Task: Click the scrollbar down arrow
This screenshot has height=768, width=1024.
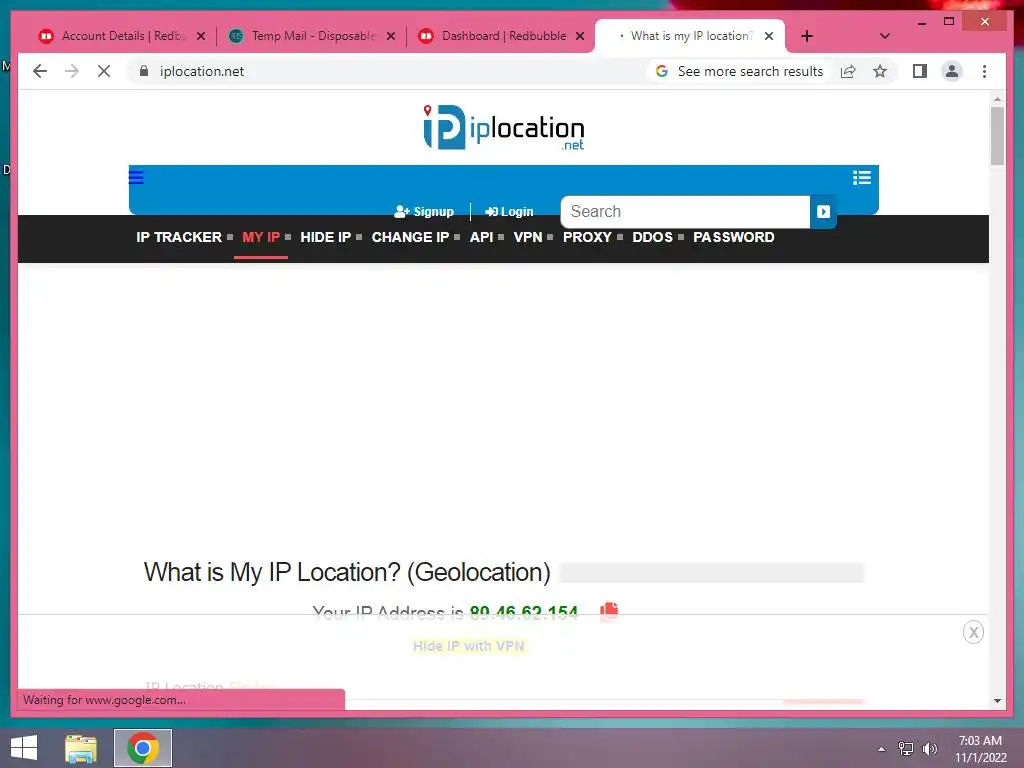Action: tap(997, 701)
